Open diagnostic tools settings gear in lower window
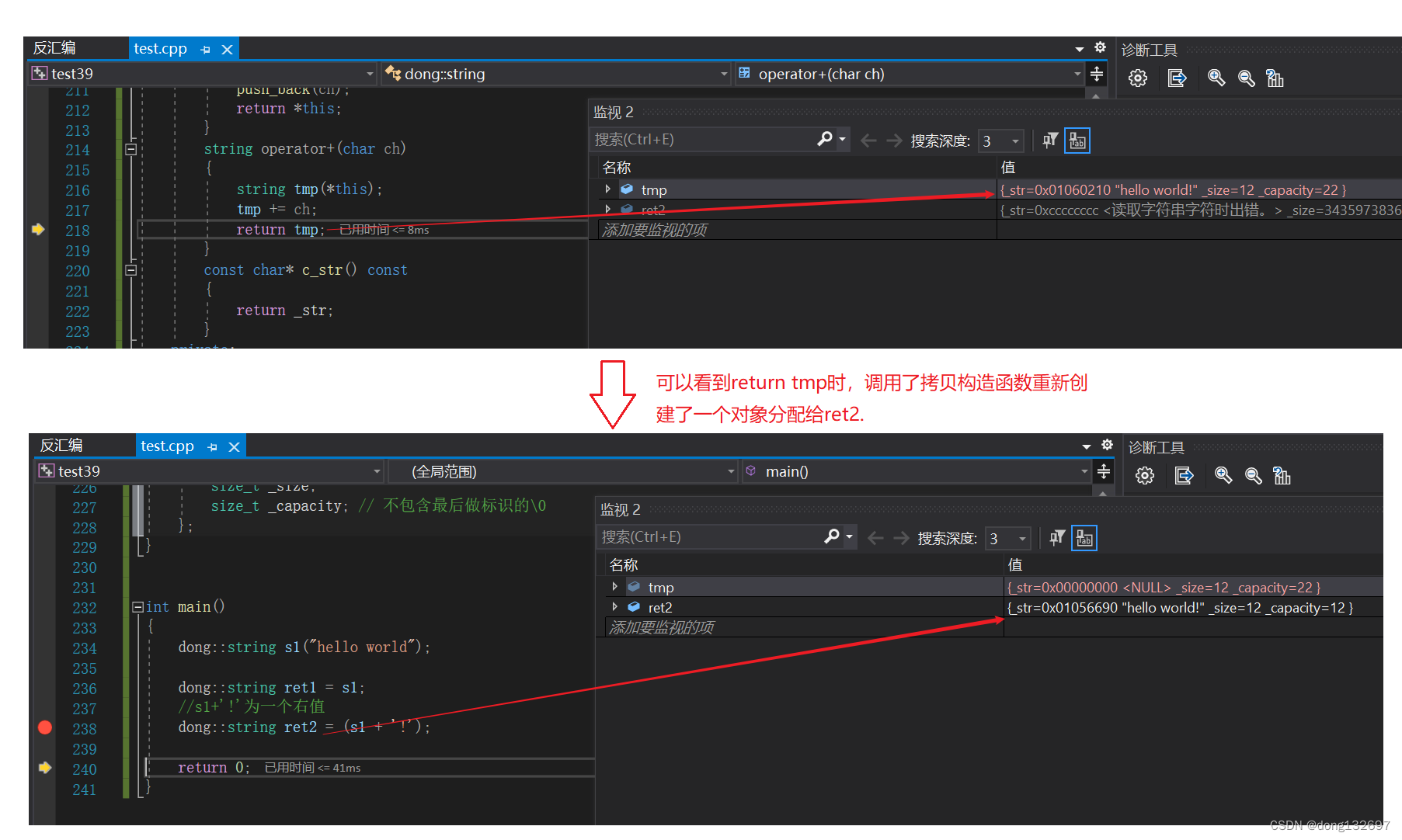Screen dimensions: 1402x840 pos(1145,475)
